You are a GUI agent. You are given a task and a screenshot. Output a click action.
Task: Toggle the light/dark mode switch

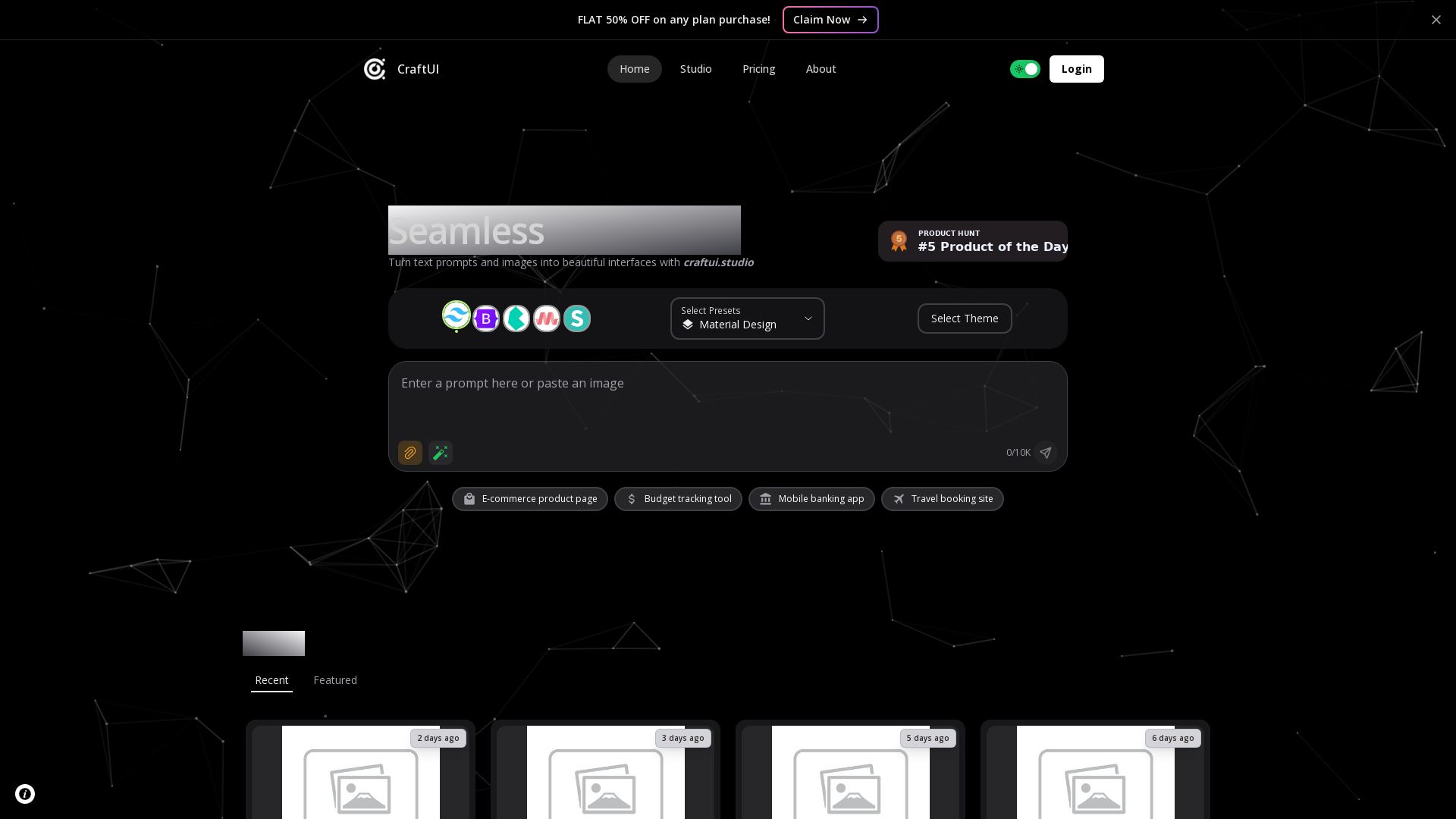coord(1025,69)
